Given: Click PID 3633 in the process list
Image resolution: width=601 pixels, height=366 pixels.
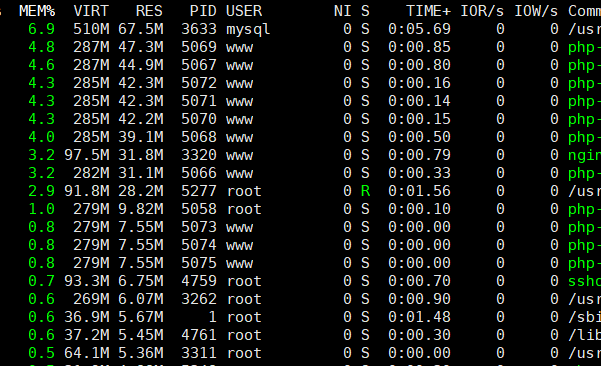Looking at the screenshot, I should tap(199, 29).
